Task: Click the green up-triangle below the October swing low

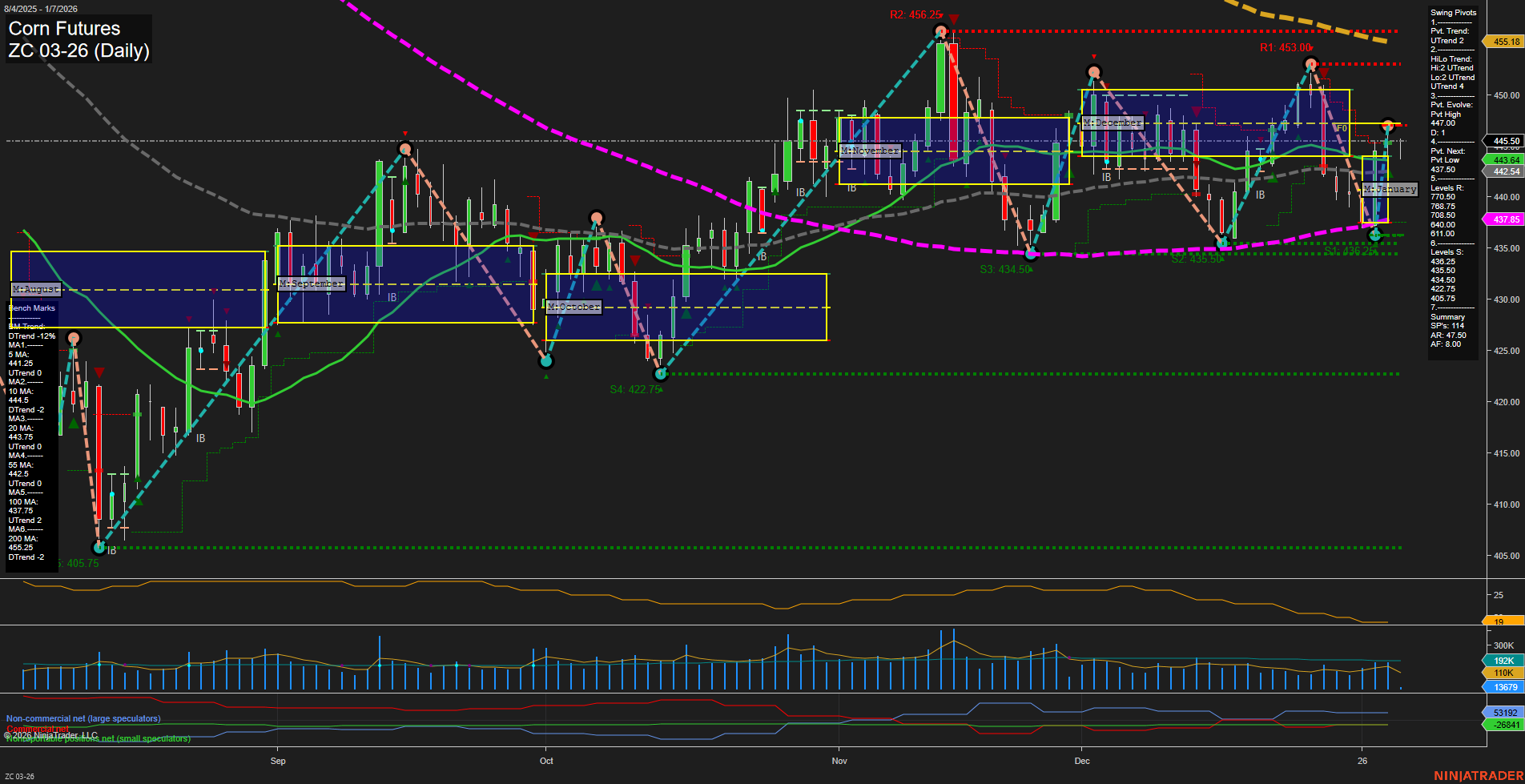Action: coord(545,375)
